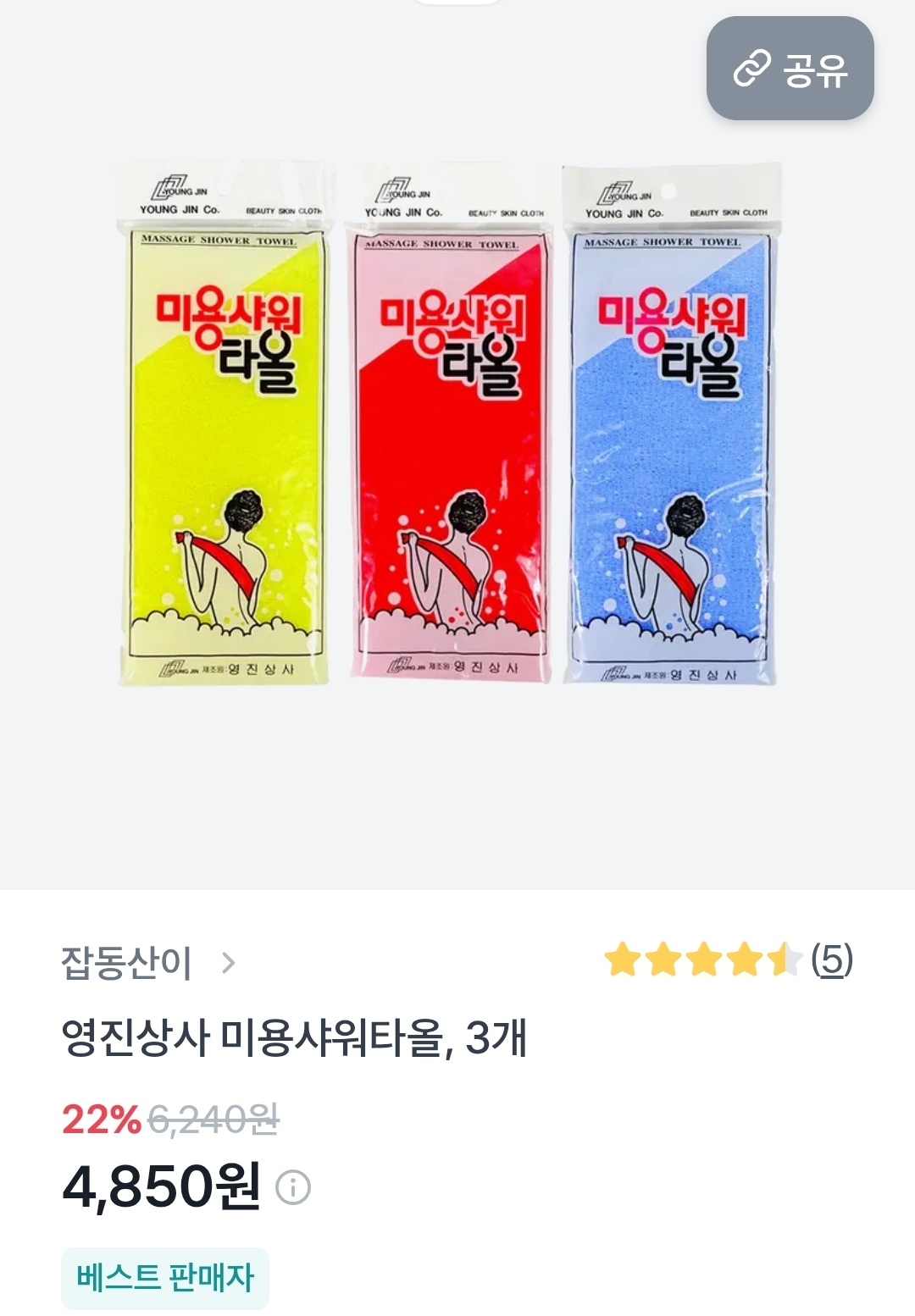Click the YOUNG JIN logo on yellow package
Viewport: 915px width, 1316px height.
click(x=180, y=196)
